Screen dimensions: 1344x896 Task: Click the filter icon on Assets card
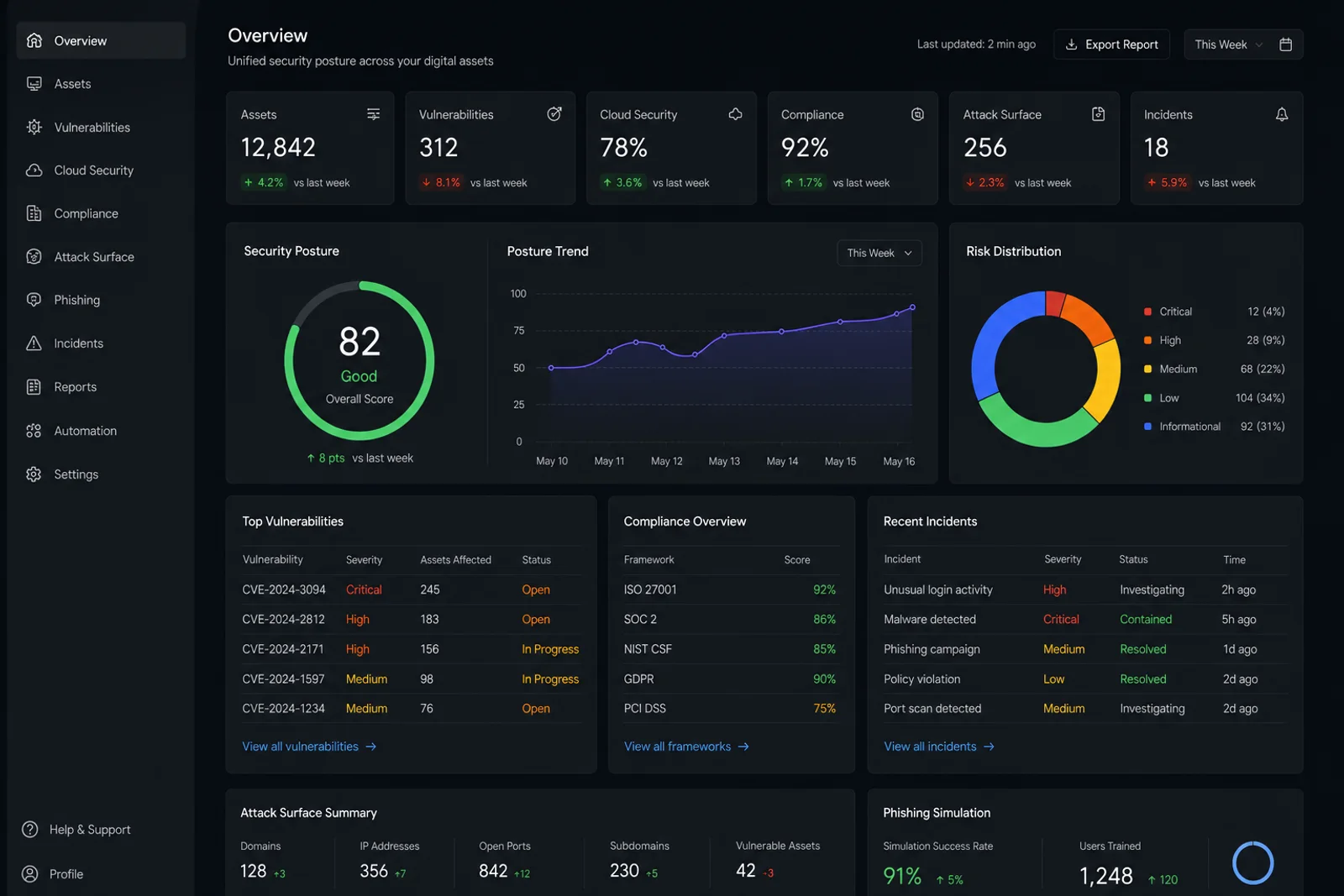[374, 114]
